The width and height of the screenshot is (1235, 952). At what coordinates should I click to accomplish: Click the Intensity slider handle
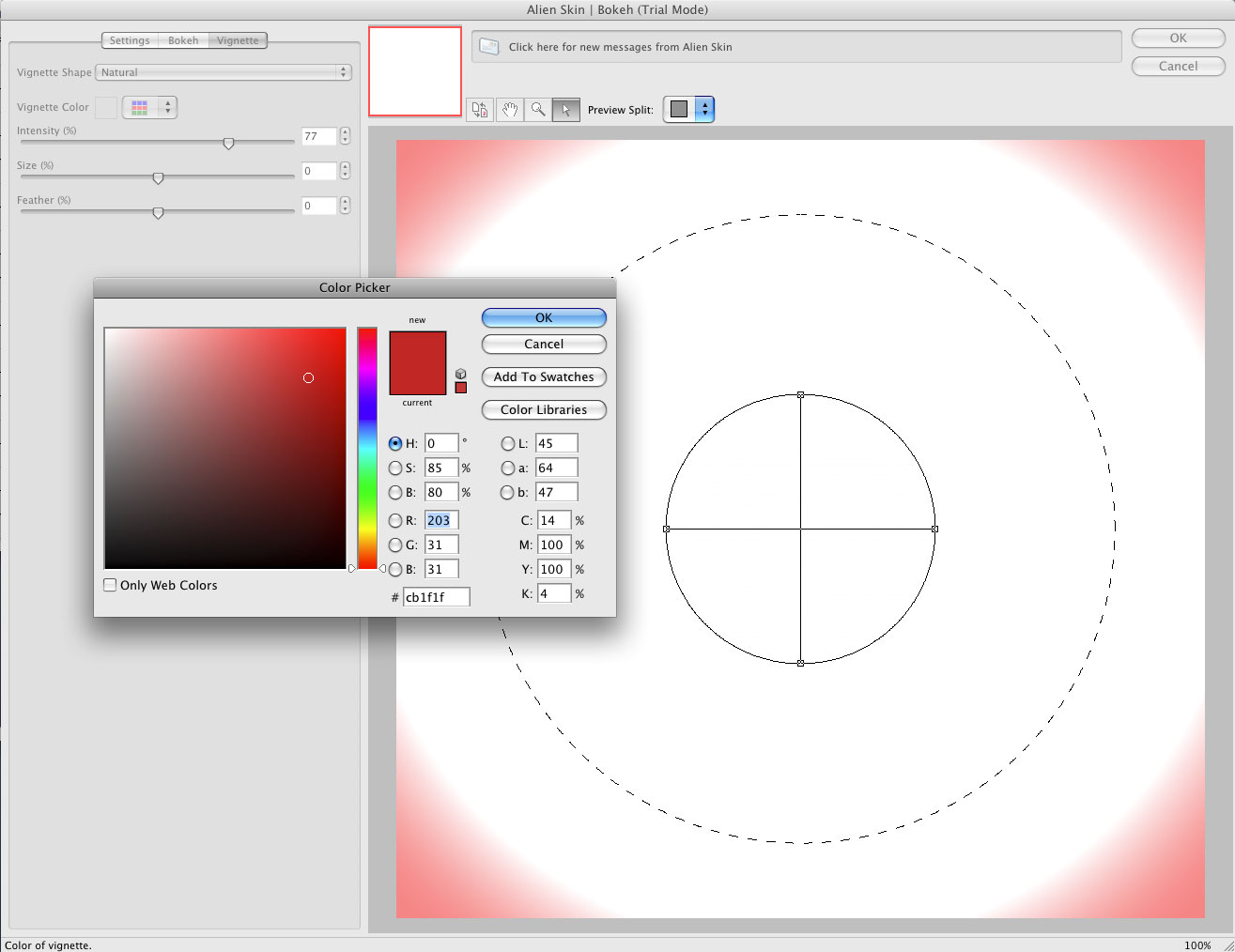point(228,144)
